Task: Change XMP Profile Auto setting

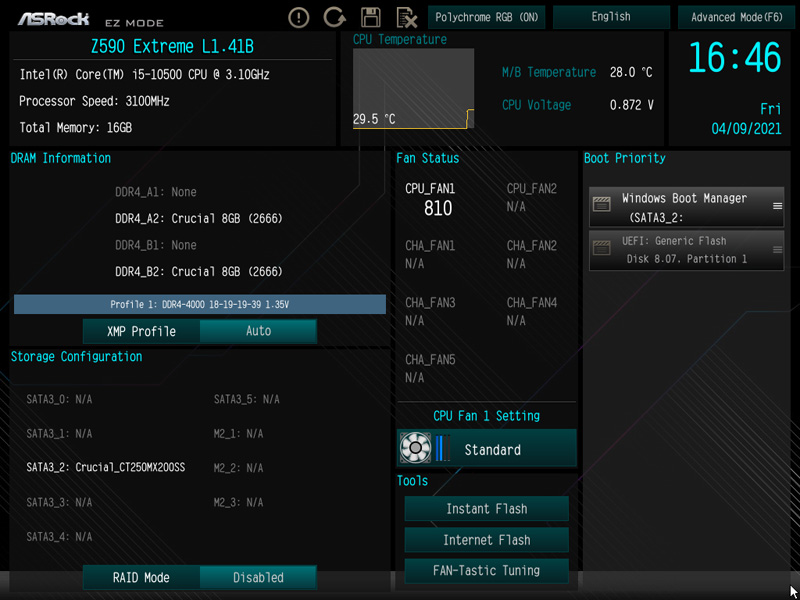Action: pos(258,331)
